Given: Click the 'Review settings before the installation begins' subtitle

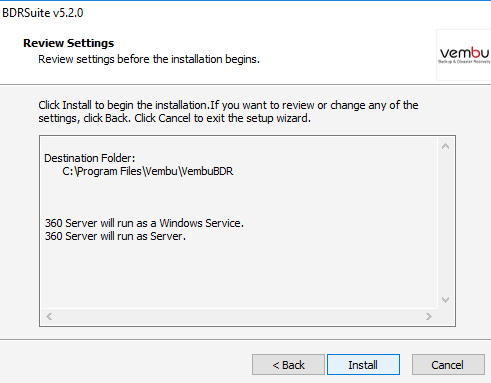Looking at the screenshot, I should coord(149,59).
